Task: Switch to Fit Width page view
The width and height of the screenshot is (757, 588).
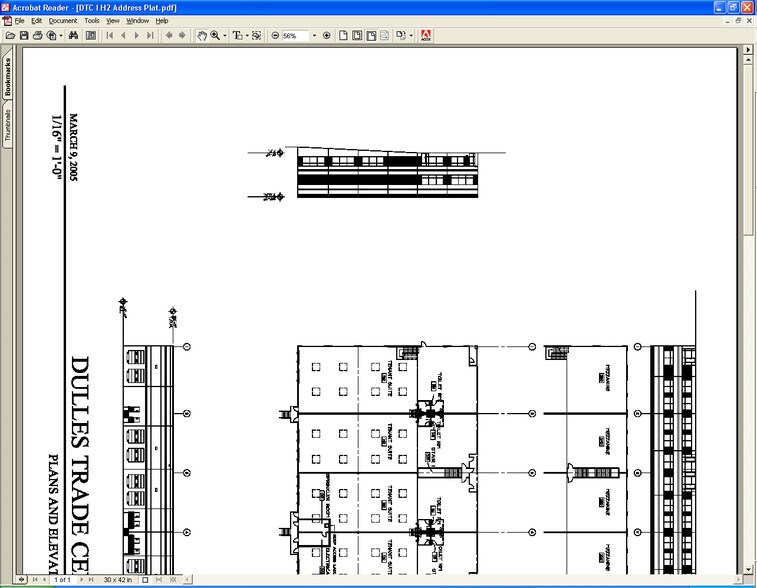Action: (x=371, y=35)
